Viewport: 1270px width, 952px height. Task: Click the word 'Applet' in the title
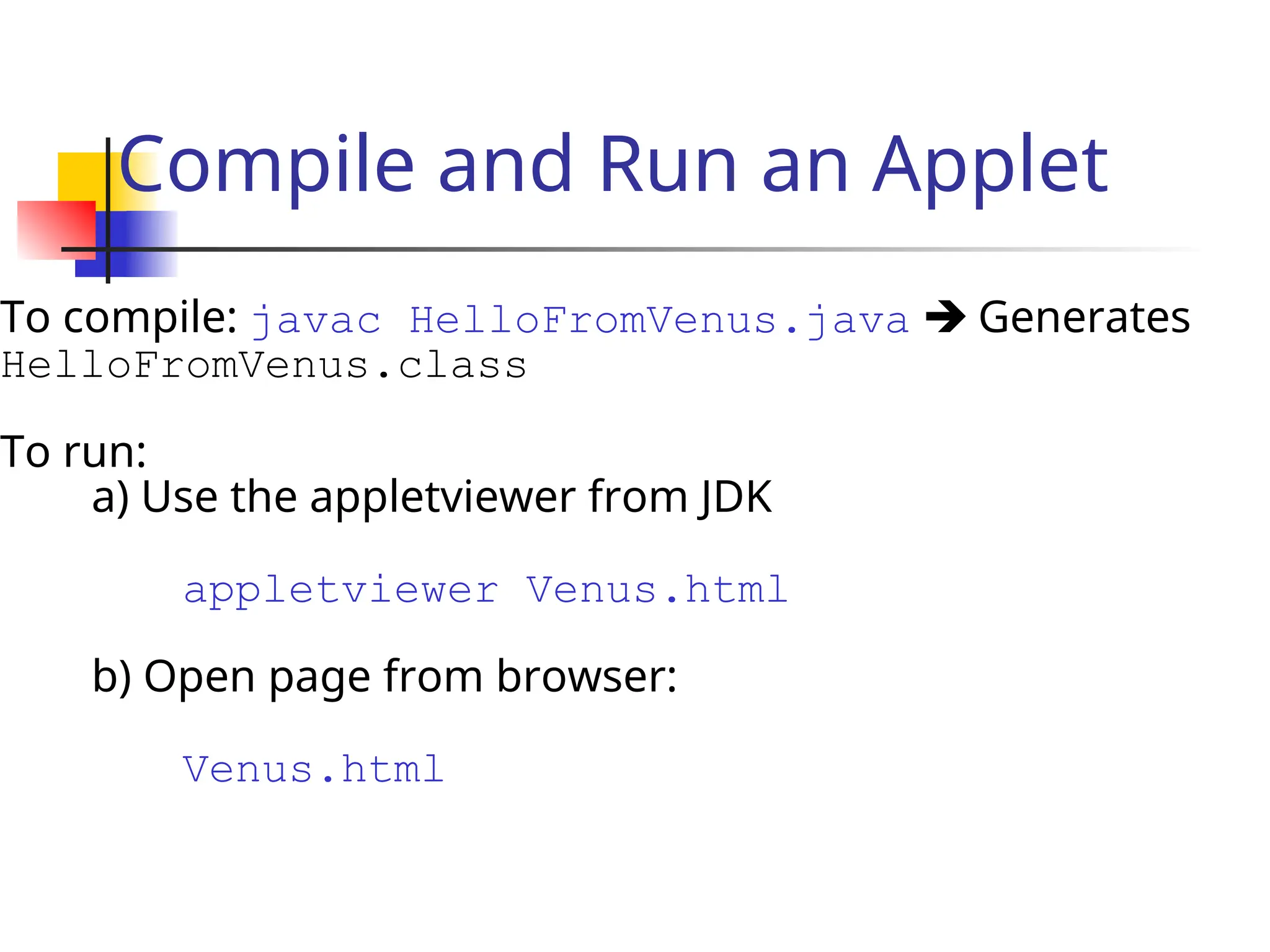pyautogui.click(x=990, y=164)
